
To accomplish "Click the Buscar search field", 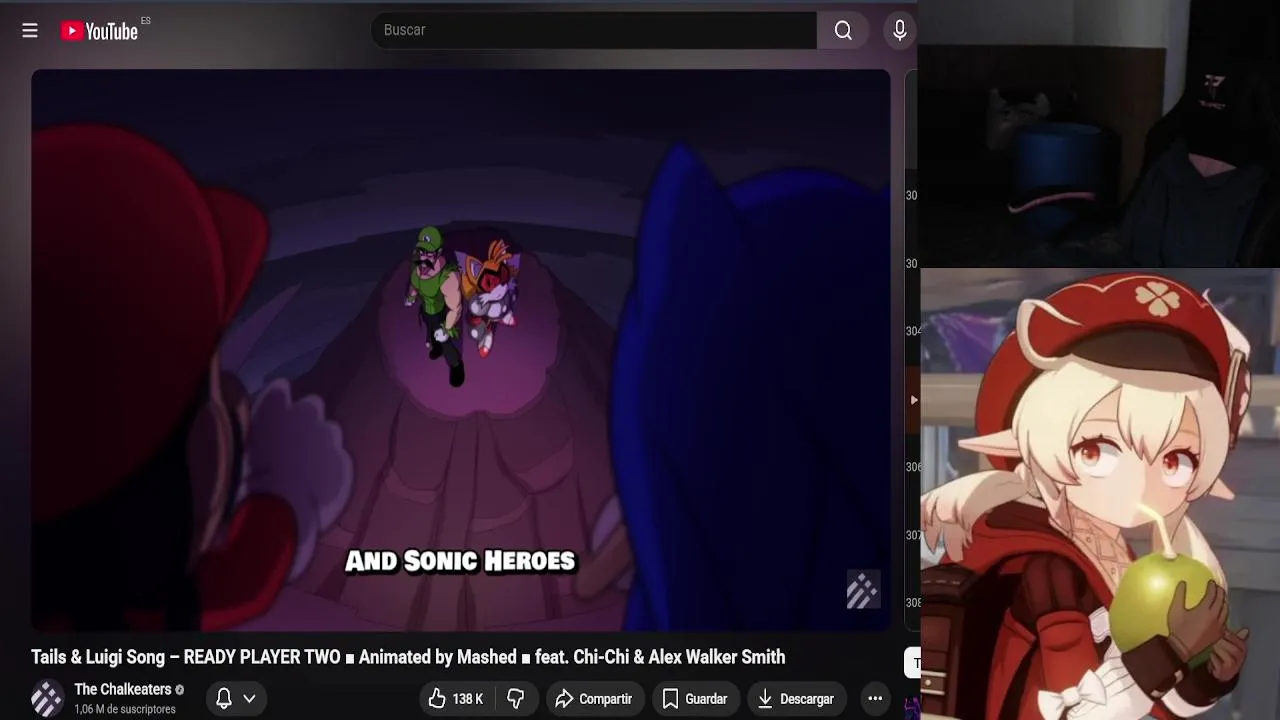I will [594, 30].
